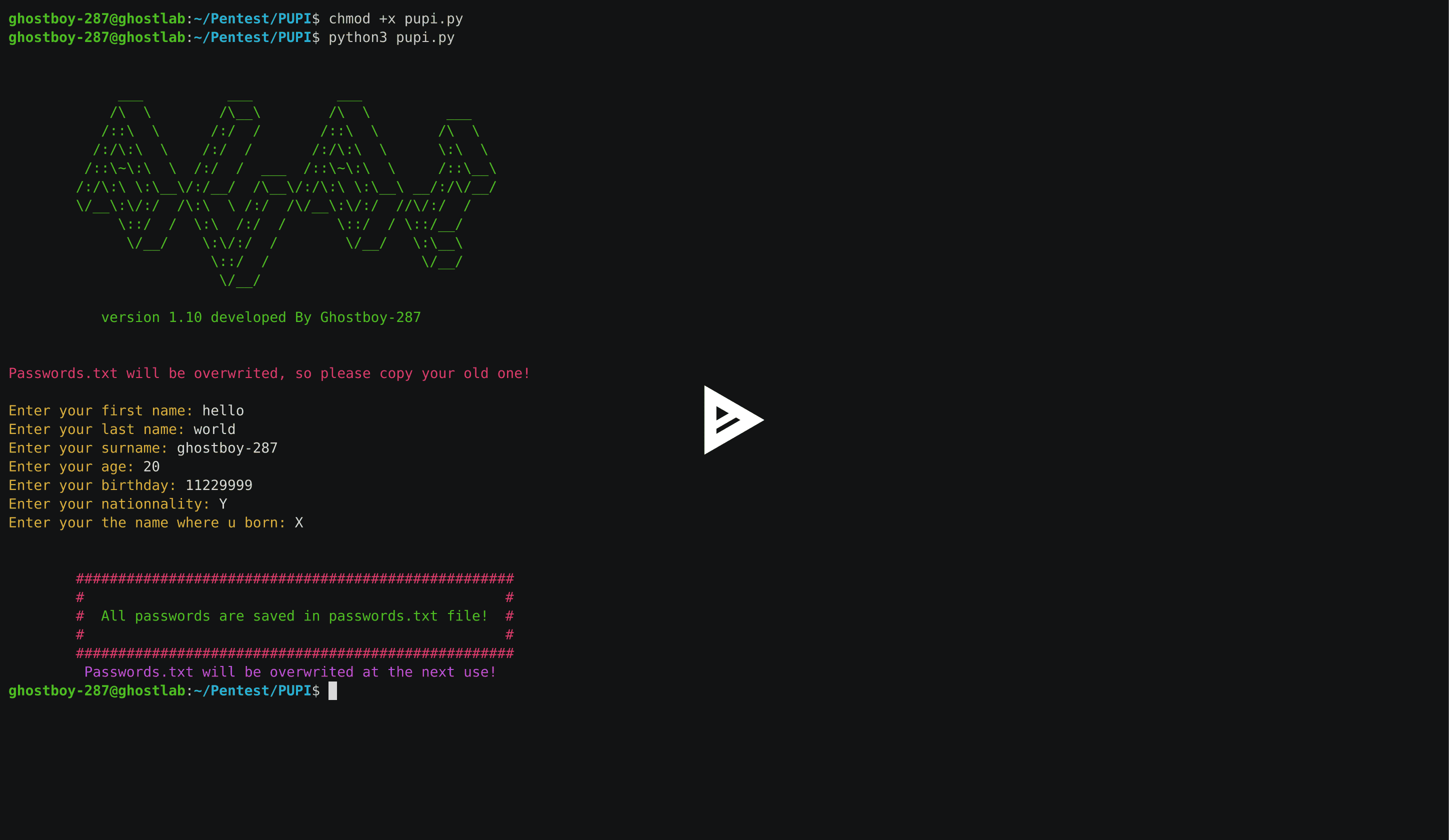Click the 'python3 pupi.py' command text
This screenshot has height=840, width=1449.
click(x=391, y=37)
